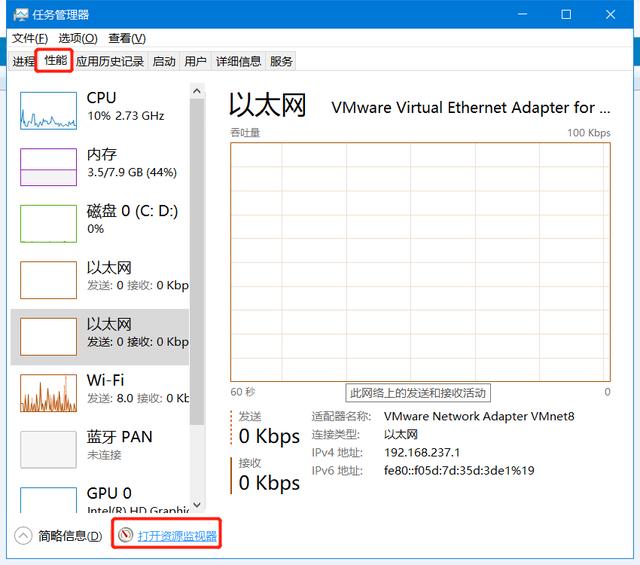
Task: Open the 启动 tab
Action: 164,61
